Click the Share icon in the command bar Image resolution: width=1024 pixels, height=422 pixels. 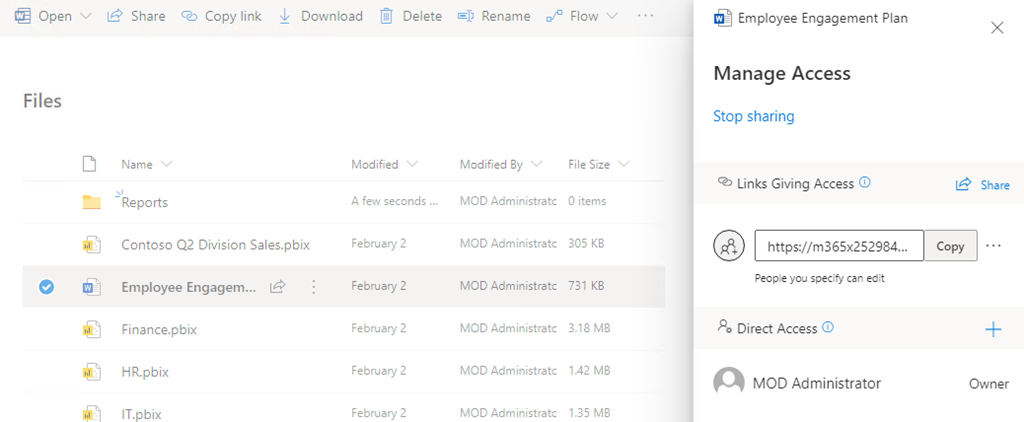(x=115, y=16)
